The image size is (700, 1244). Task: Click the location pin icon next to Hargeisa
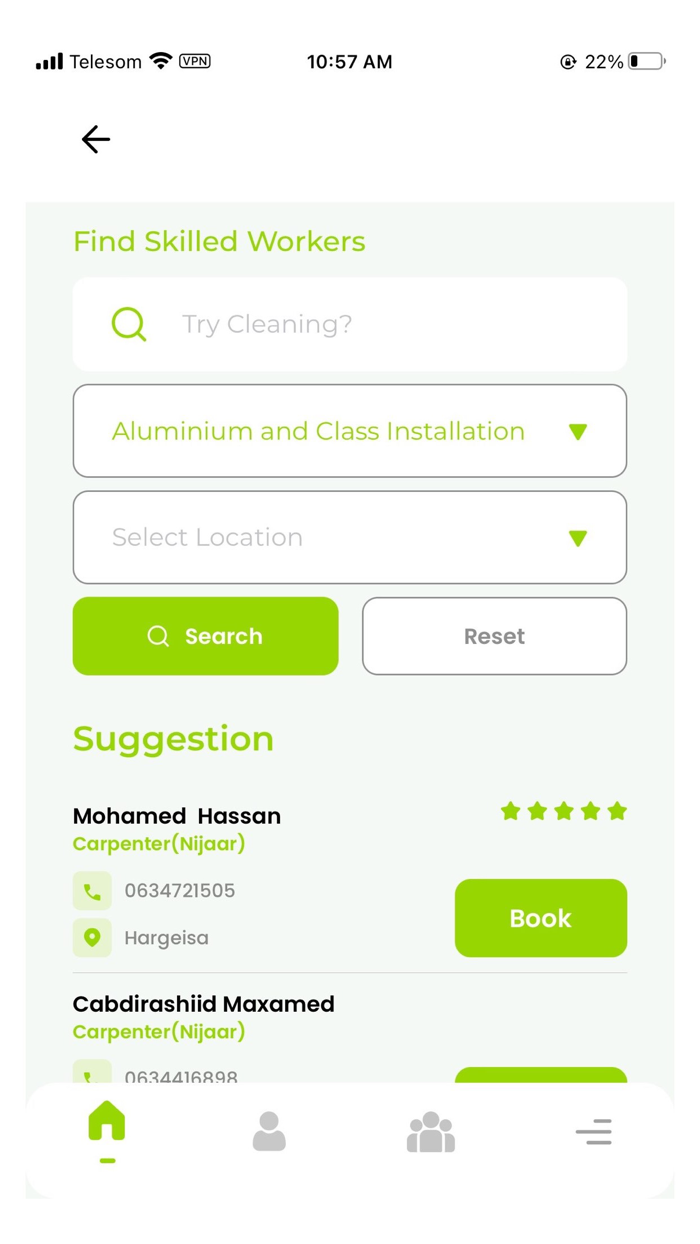(91, 937)
